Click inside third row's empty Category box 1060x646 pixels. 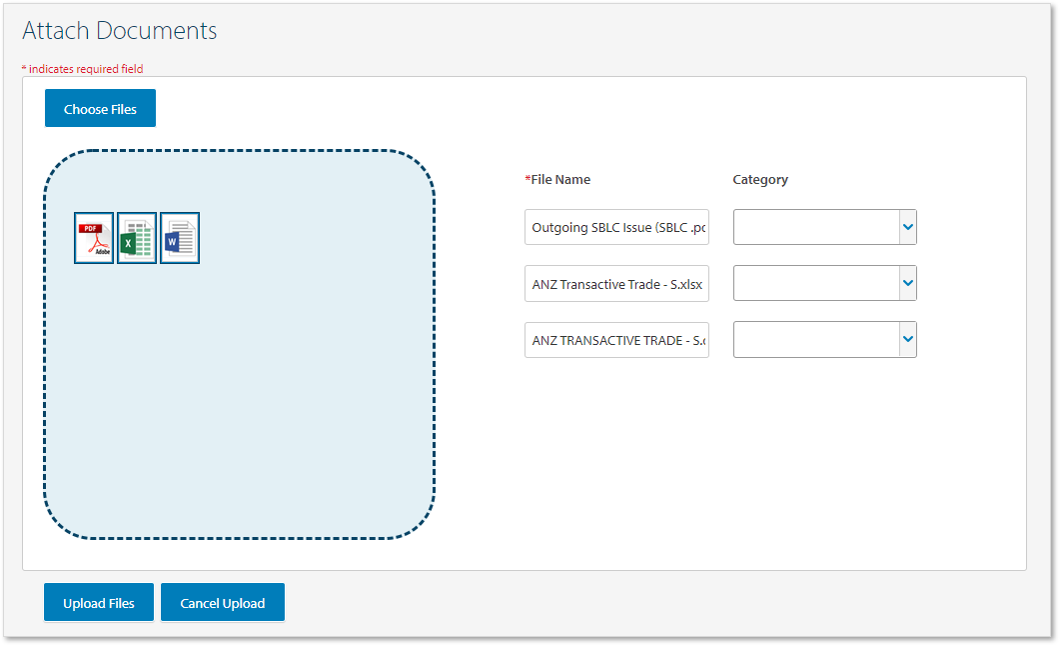[x=815, y=339]
